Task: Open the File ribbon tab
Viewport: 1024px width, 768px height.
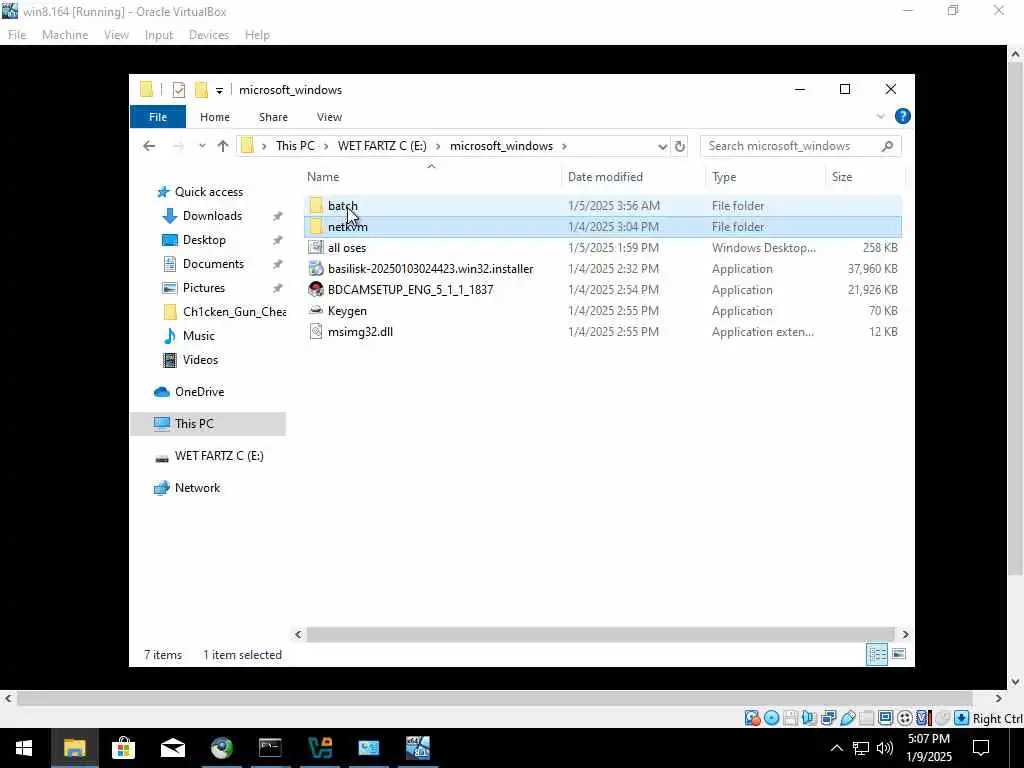Action: click(158, 117)
